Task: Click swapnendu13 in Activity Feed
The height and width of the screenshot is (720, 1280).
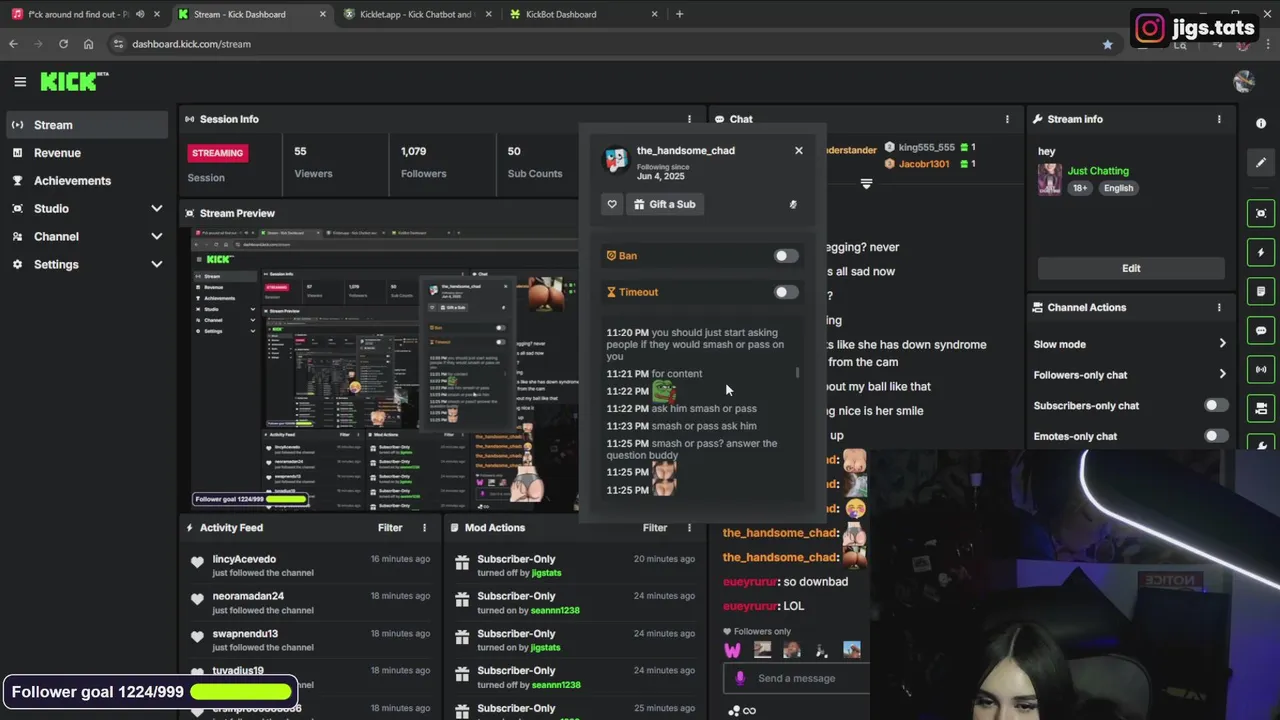Action: tap(245, 634)
